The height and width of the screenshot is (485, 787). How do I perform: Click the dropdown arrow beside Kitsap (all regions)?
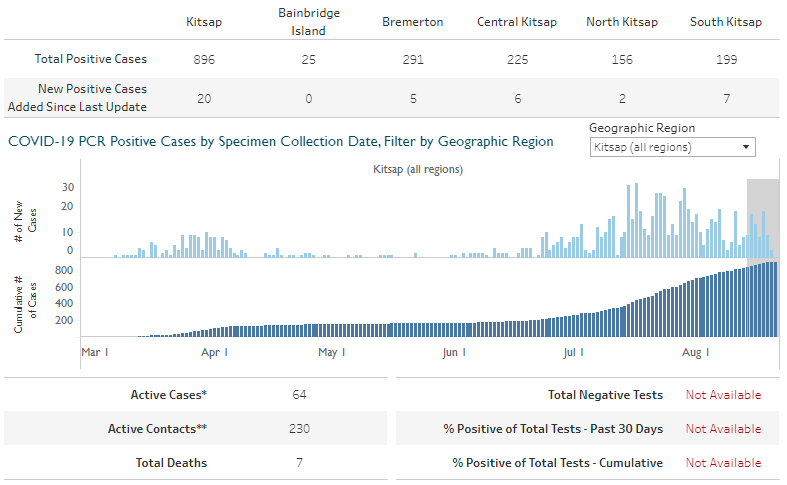tap(746, 147)
